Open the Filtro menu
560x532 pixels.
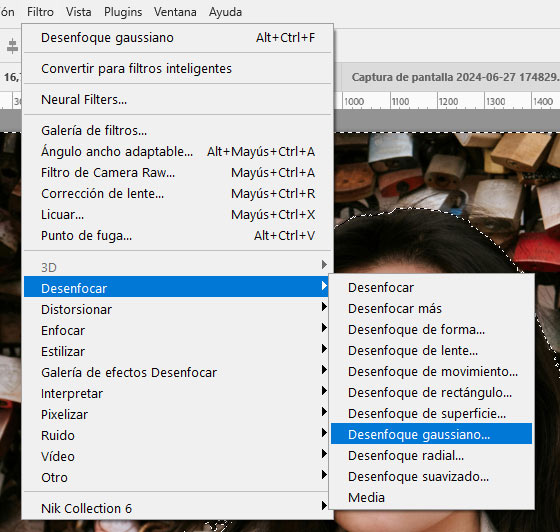coord(40,12)
